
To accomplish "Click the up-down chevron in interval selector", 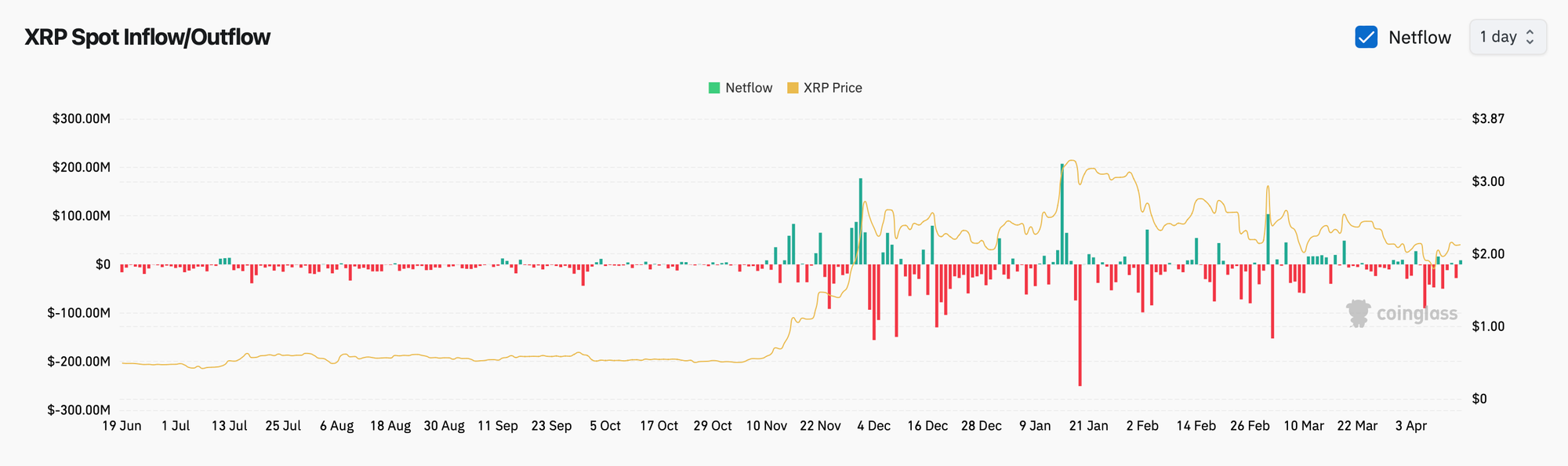I will (1530, 37).
